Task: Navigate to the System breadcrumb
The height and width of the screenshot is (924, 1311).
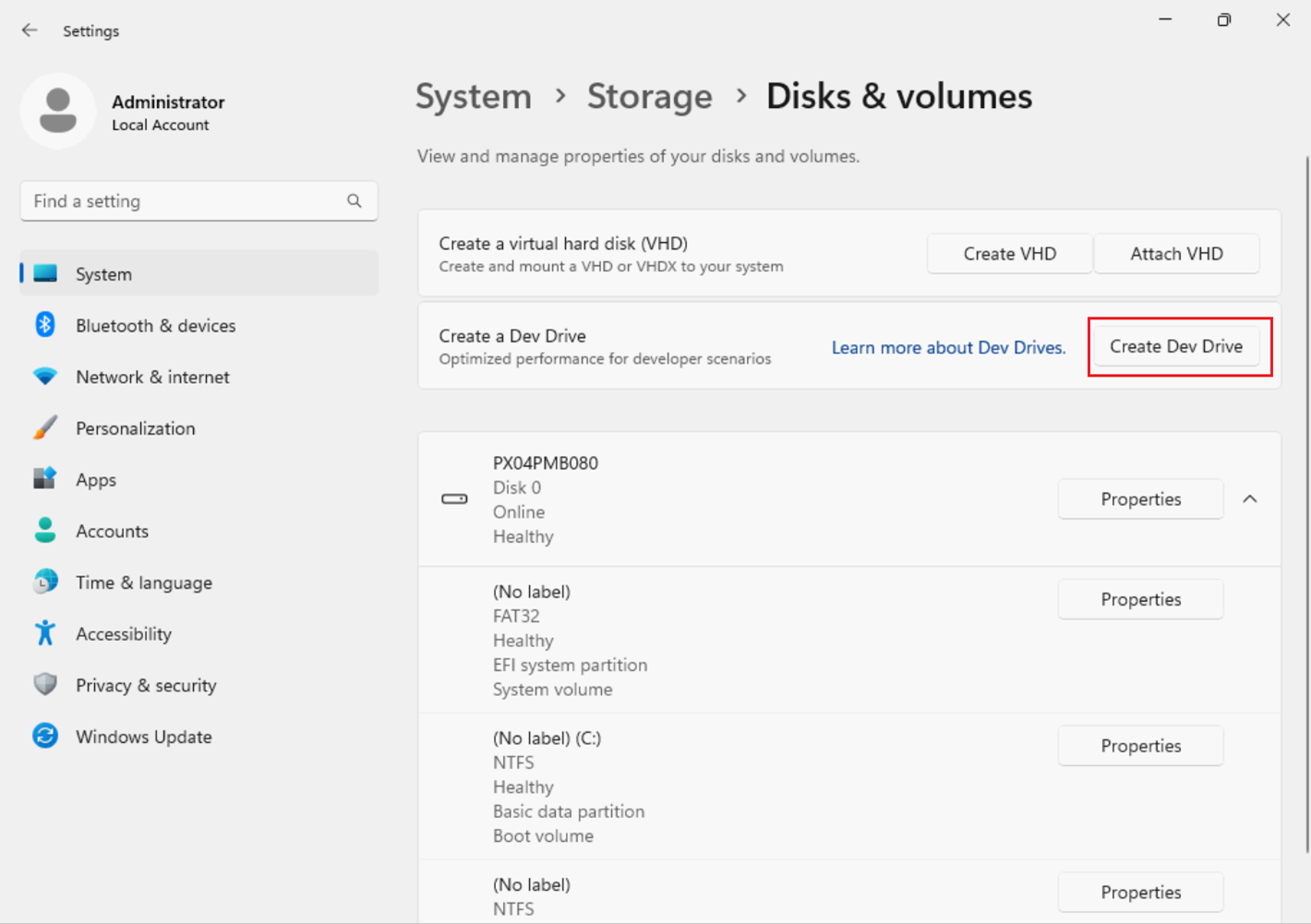Action: point(474,96)
